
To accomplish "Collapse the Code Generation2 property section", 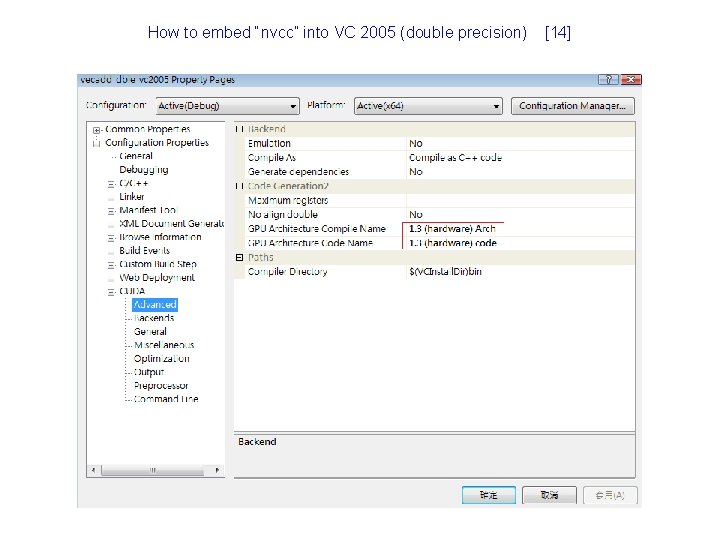I will pos(239,186).
